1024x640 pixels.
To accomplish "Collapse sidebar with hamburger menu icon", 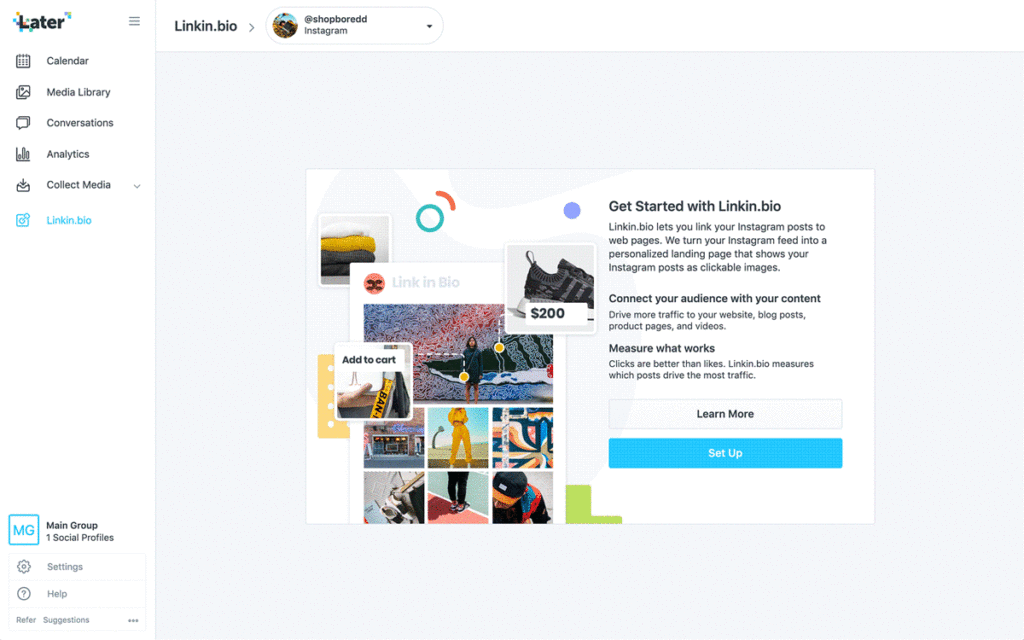I will click(x=134, y=22).
